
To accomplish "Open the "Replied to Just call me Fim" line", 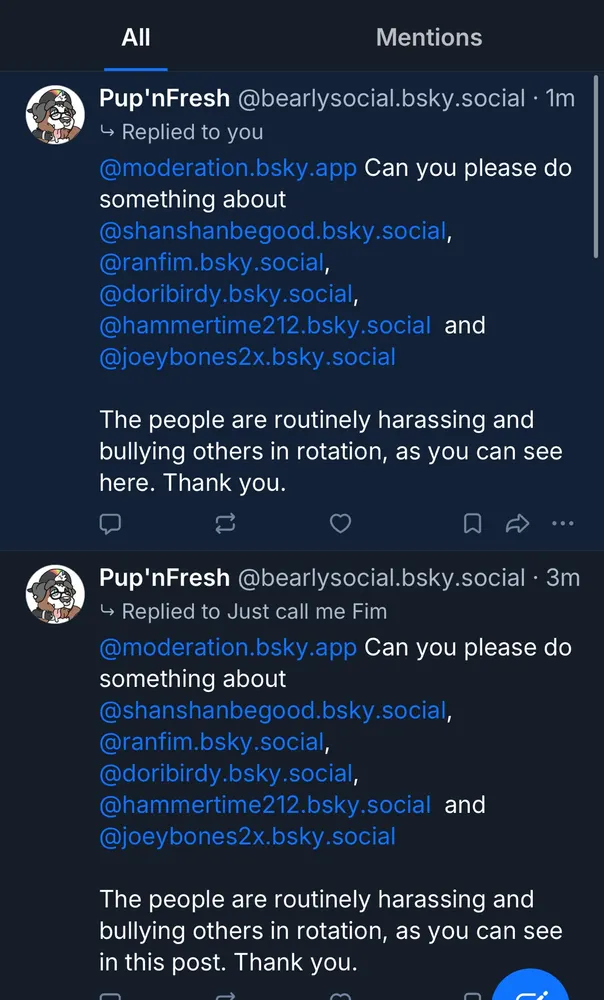I will tap(253, 611).
